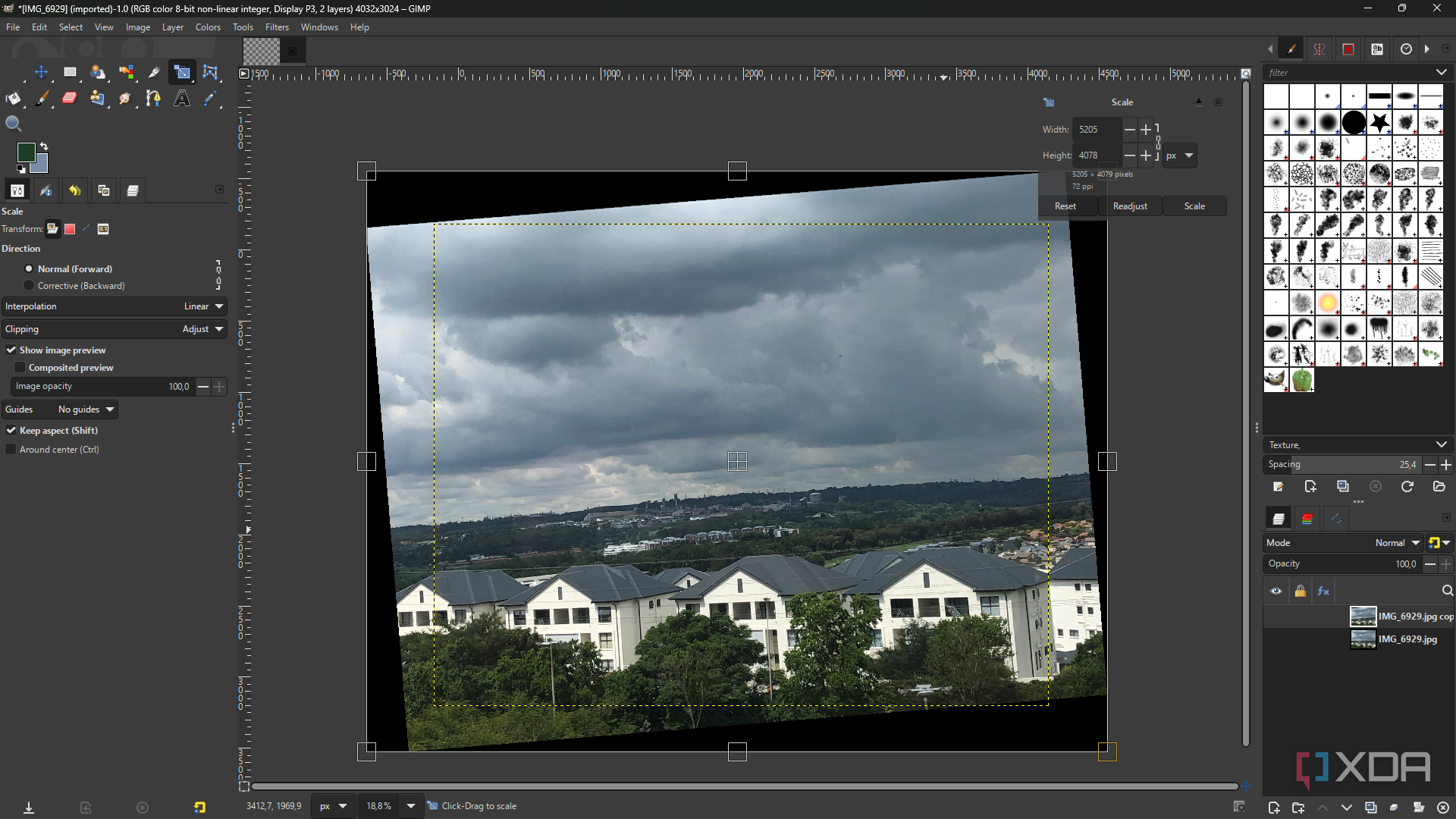Edit the selected brush
The width and height of the screenshot is (1456, 819).
point(1278,487)
